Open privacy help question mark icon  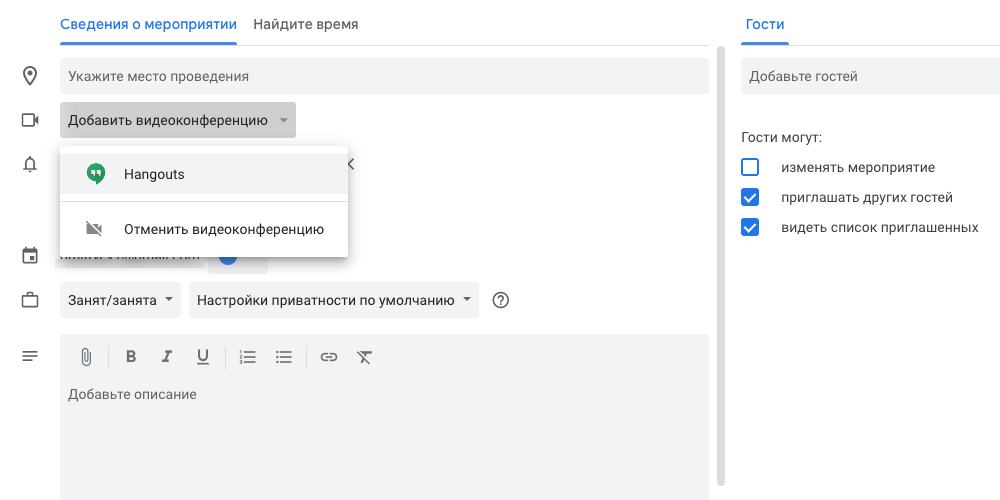tap(501, 300)
